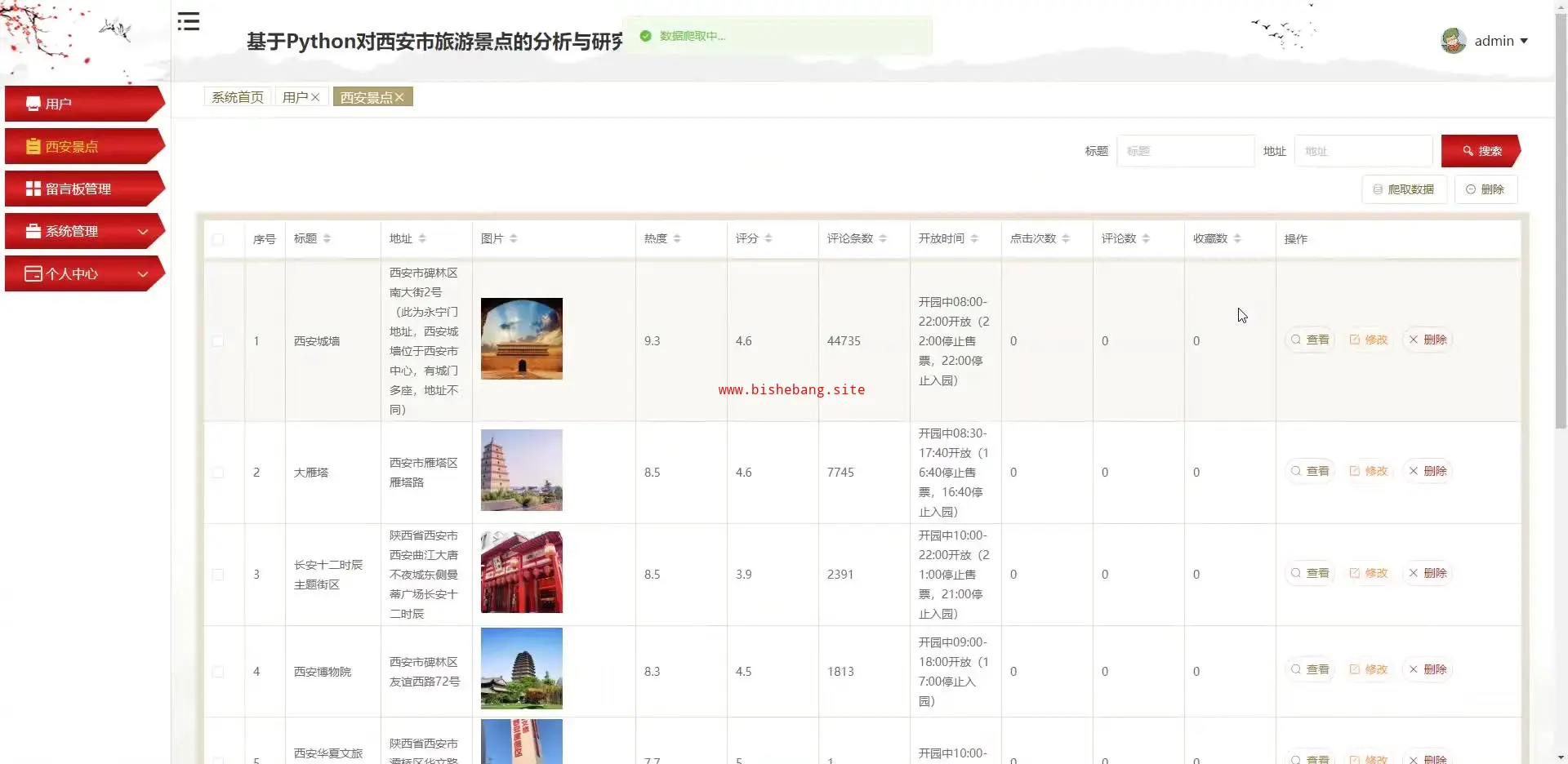The image size is (1568, 764).
Task: Click the 爬取数据 button
Action: [1403, 189]
